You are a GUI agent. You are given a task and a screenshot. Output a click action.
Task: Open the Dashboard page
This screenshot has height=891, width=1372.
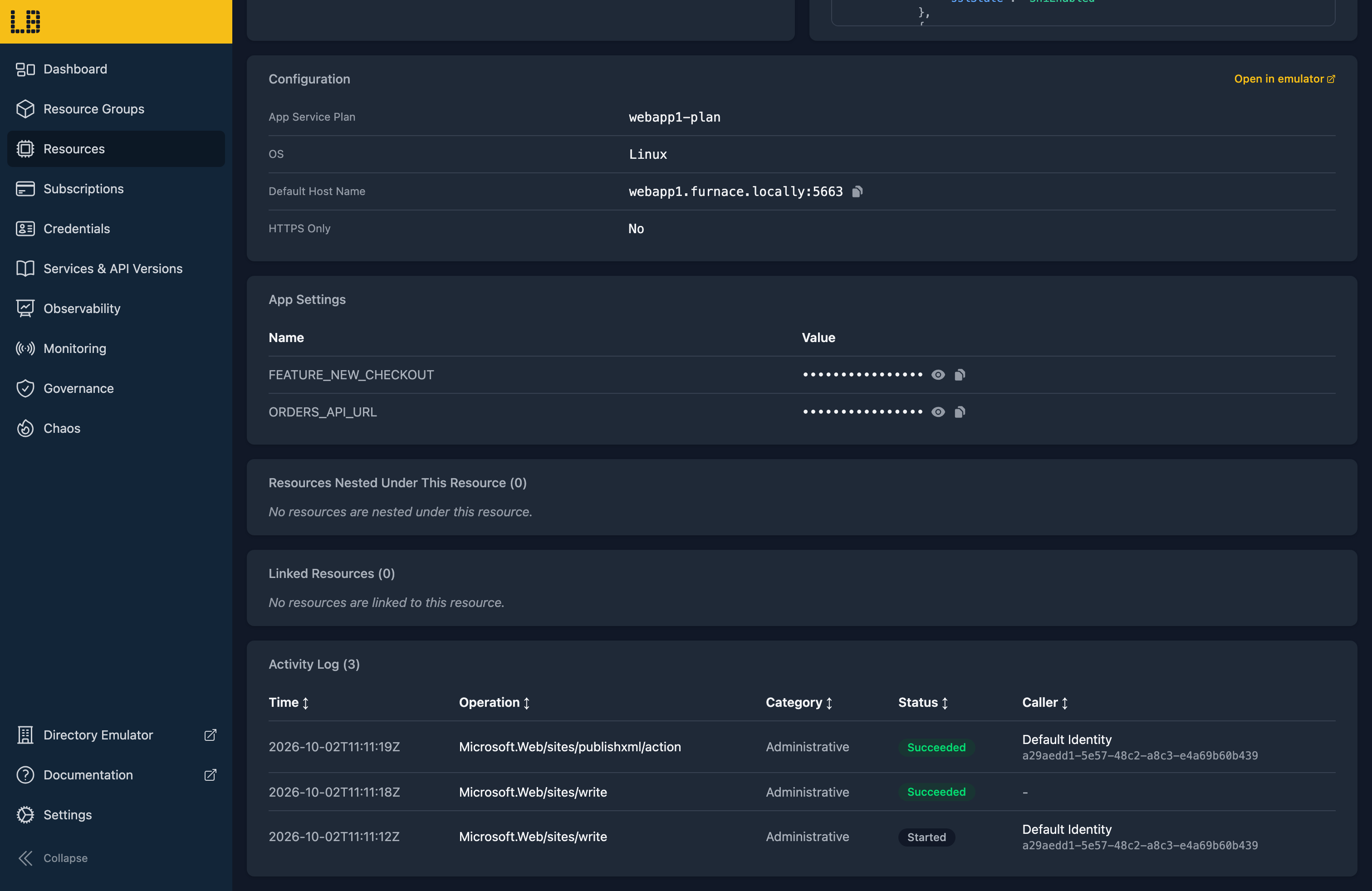115,69
